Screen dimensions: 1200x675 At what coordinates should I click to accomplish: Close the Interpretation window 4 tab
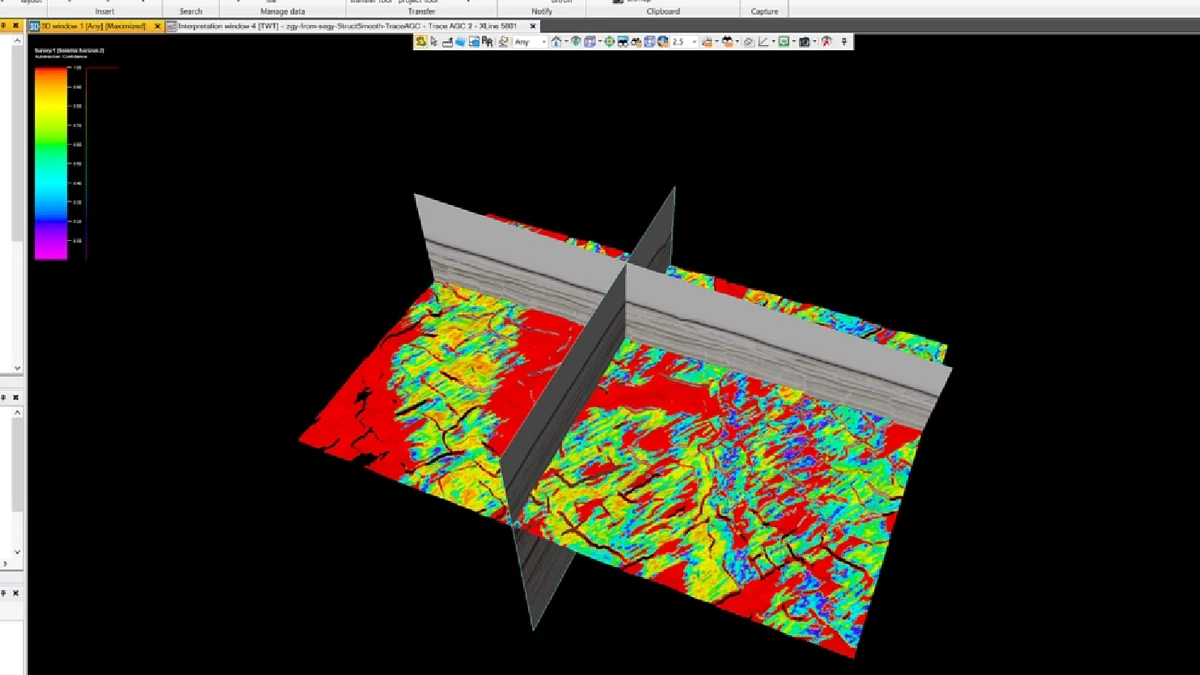click(x=533, y=26)
